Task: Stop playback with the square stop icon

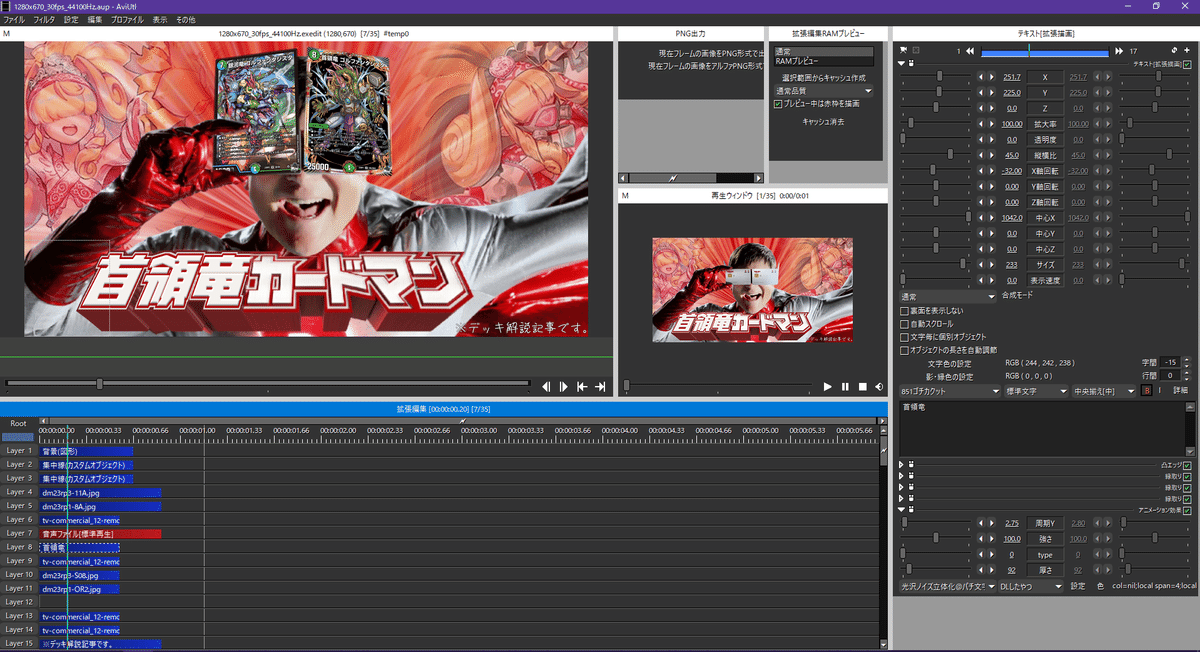Action: 862,386
